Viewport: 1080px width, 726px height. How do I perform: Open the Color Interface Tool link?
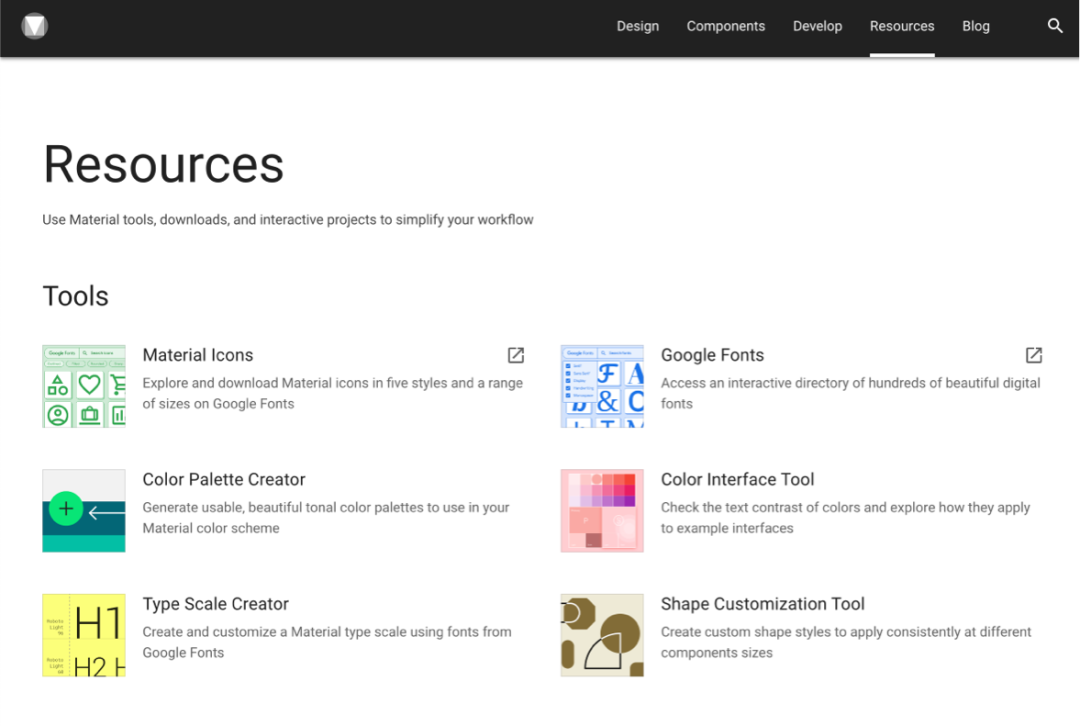737,479
